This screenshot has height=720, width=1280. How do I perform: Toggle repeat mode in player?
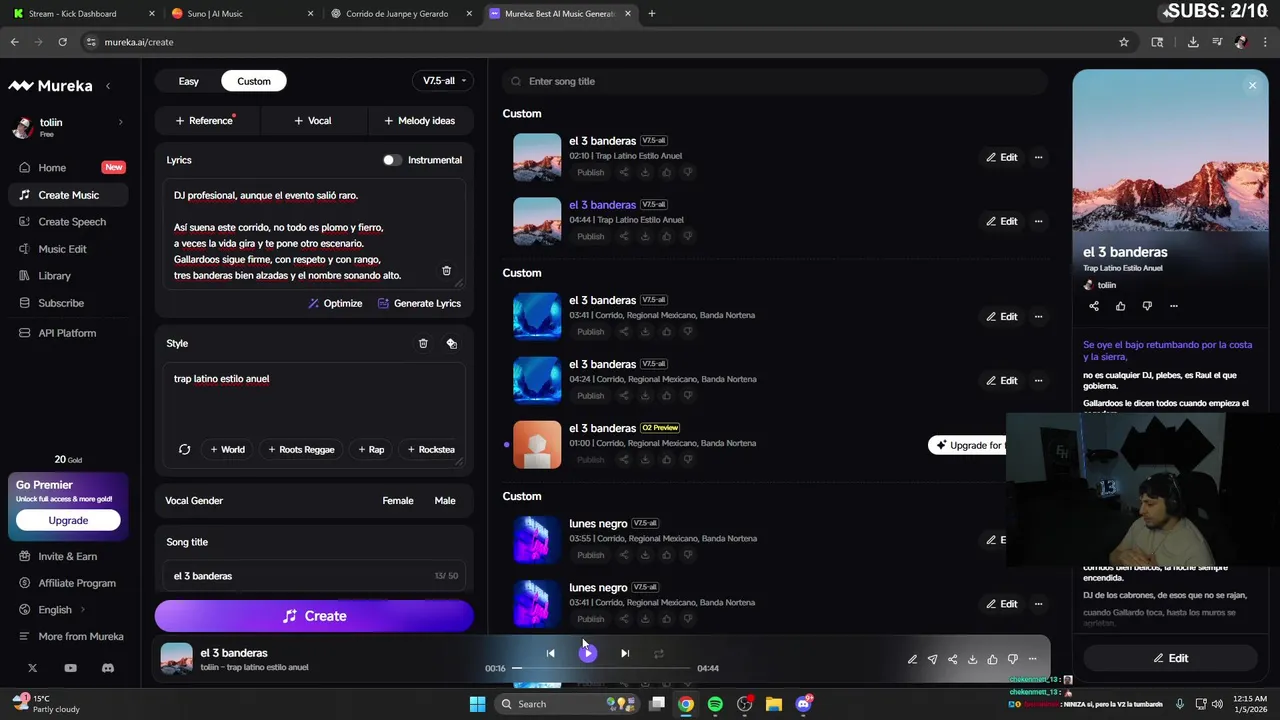(659, 653)
